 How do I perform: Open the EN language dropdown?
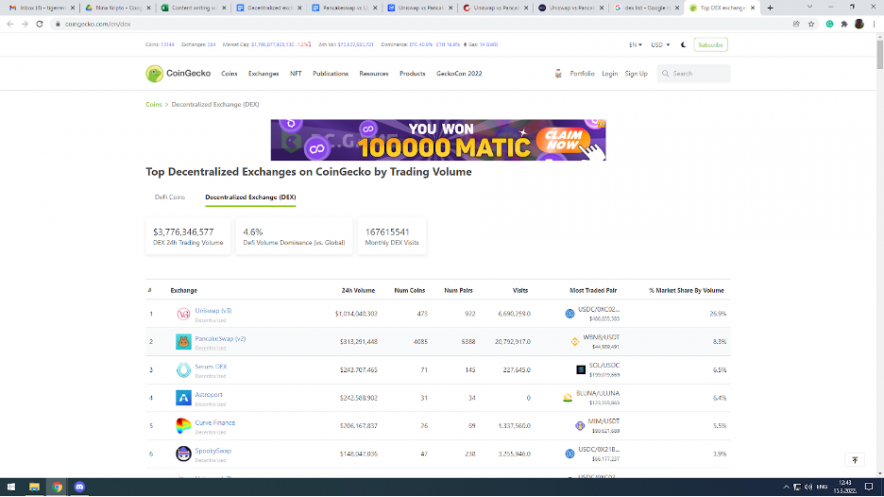pos(634,45)
